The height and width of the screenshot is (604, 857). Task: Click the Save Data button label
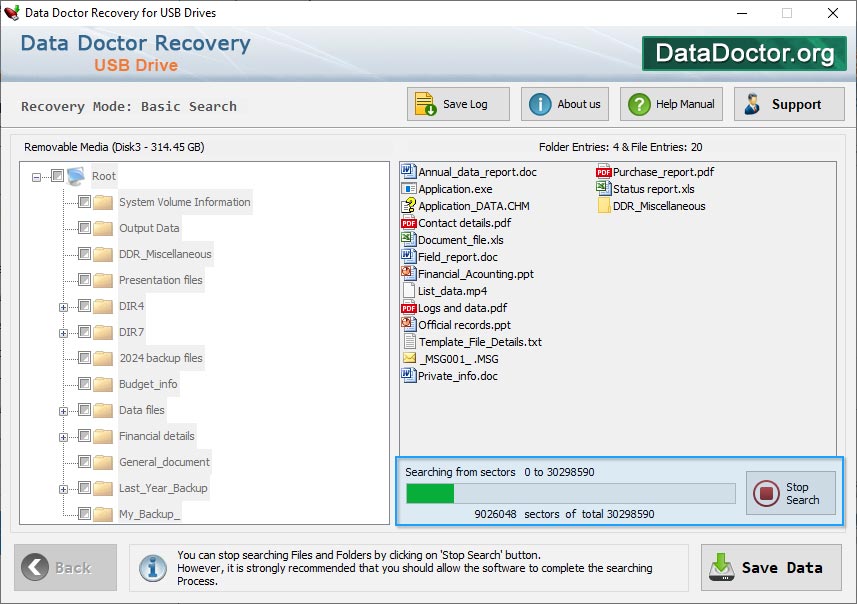point(782,568)
